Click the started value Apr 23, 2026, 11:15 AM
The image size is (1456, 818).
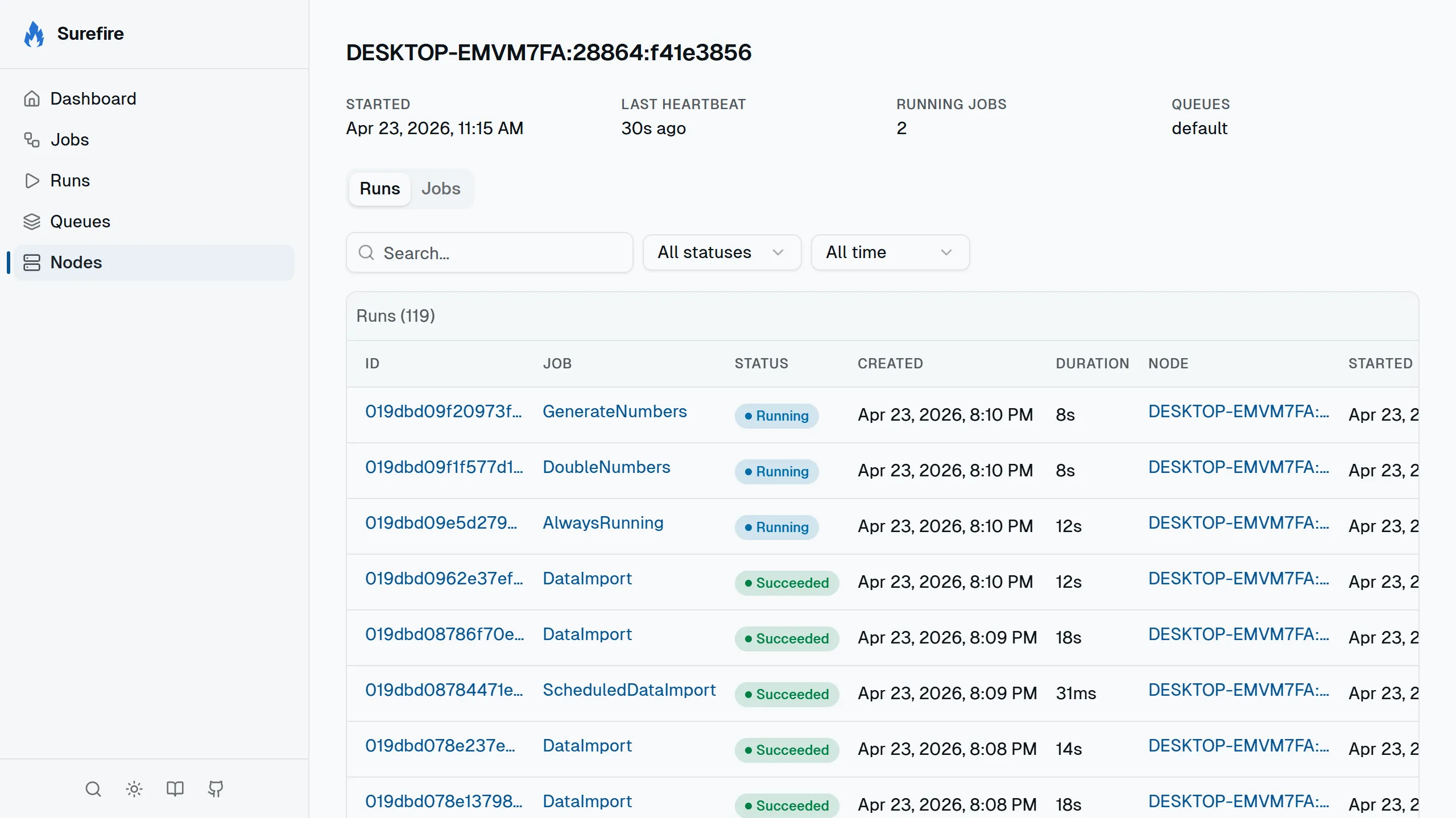tap(435, 128)
